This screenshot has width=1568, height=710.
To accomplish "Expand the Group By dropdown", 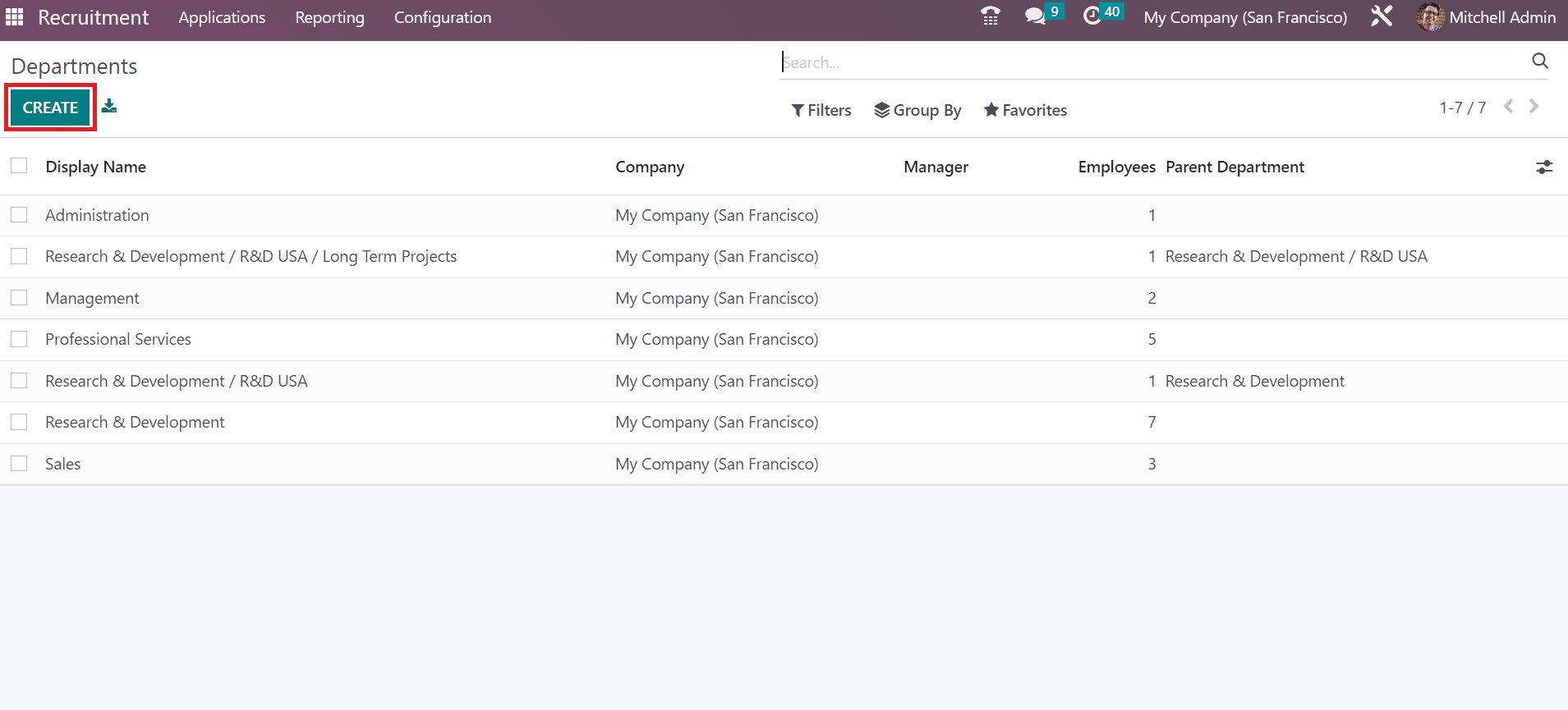I will (x=917, y=110).
